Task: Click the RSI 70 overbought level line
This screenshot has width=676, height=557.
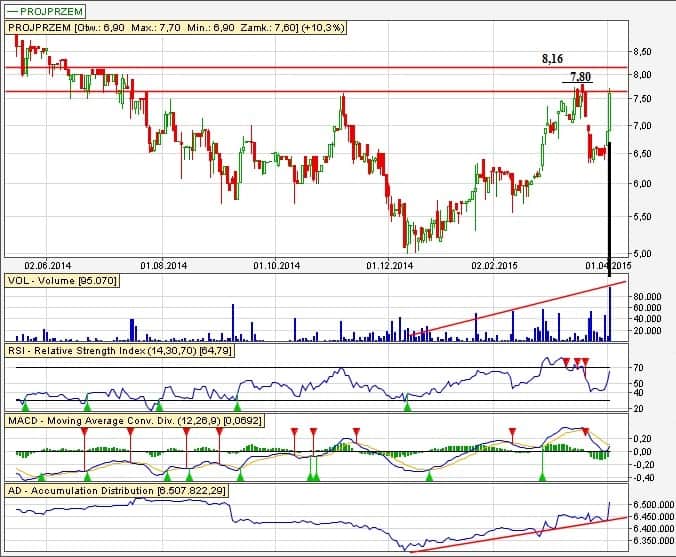Action: [300, 369]
